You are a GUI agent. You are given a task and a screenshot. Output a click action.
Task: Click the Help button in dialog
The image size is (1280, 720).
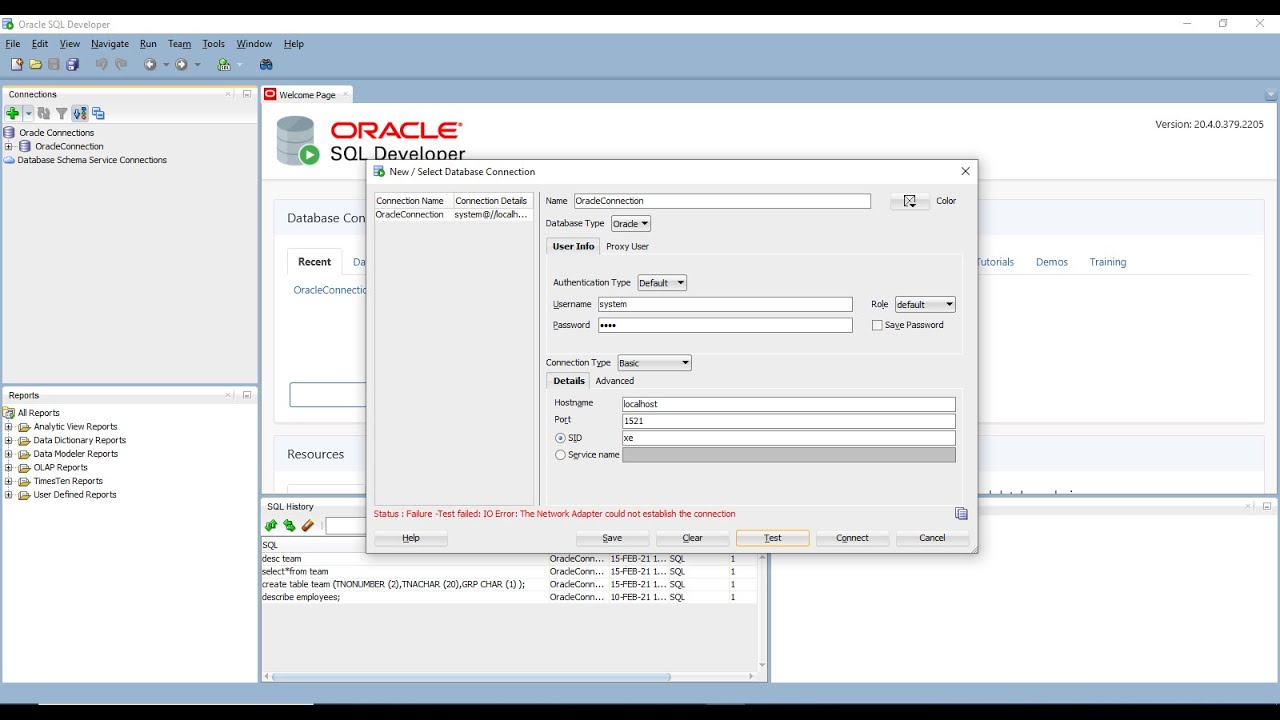(x=411, y=538)
